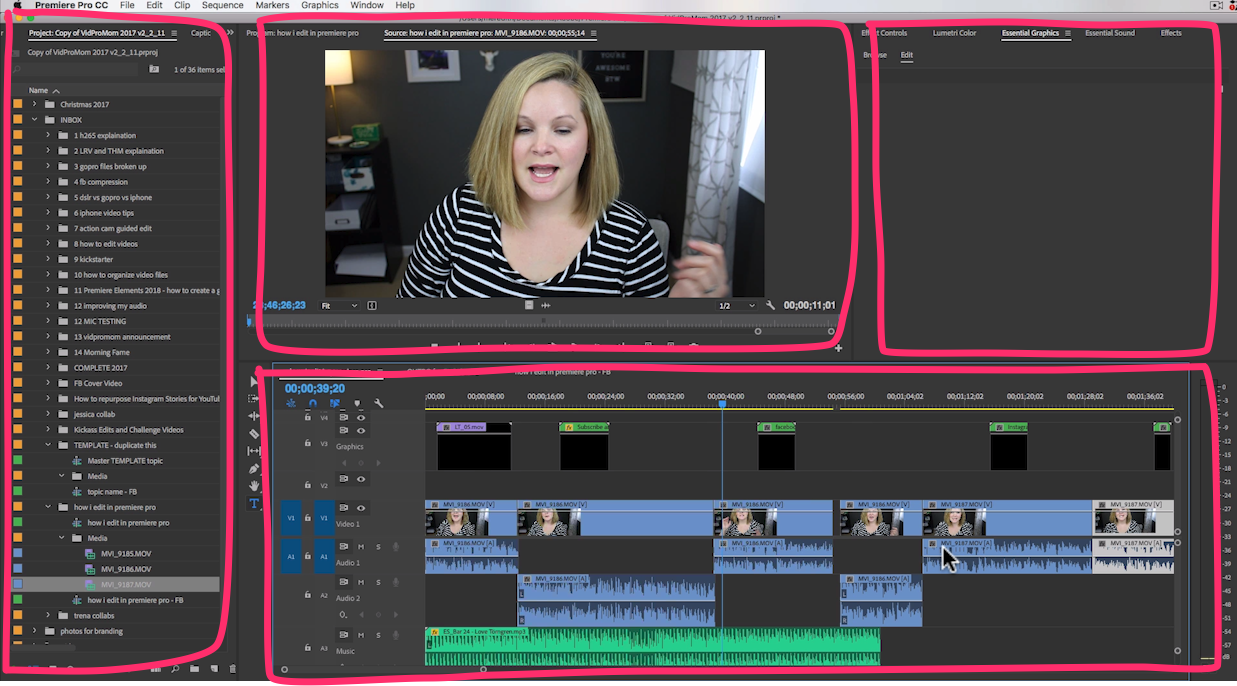
Task: Select the Type tool
Action: pos(253,502)
